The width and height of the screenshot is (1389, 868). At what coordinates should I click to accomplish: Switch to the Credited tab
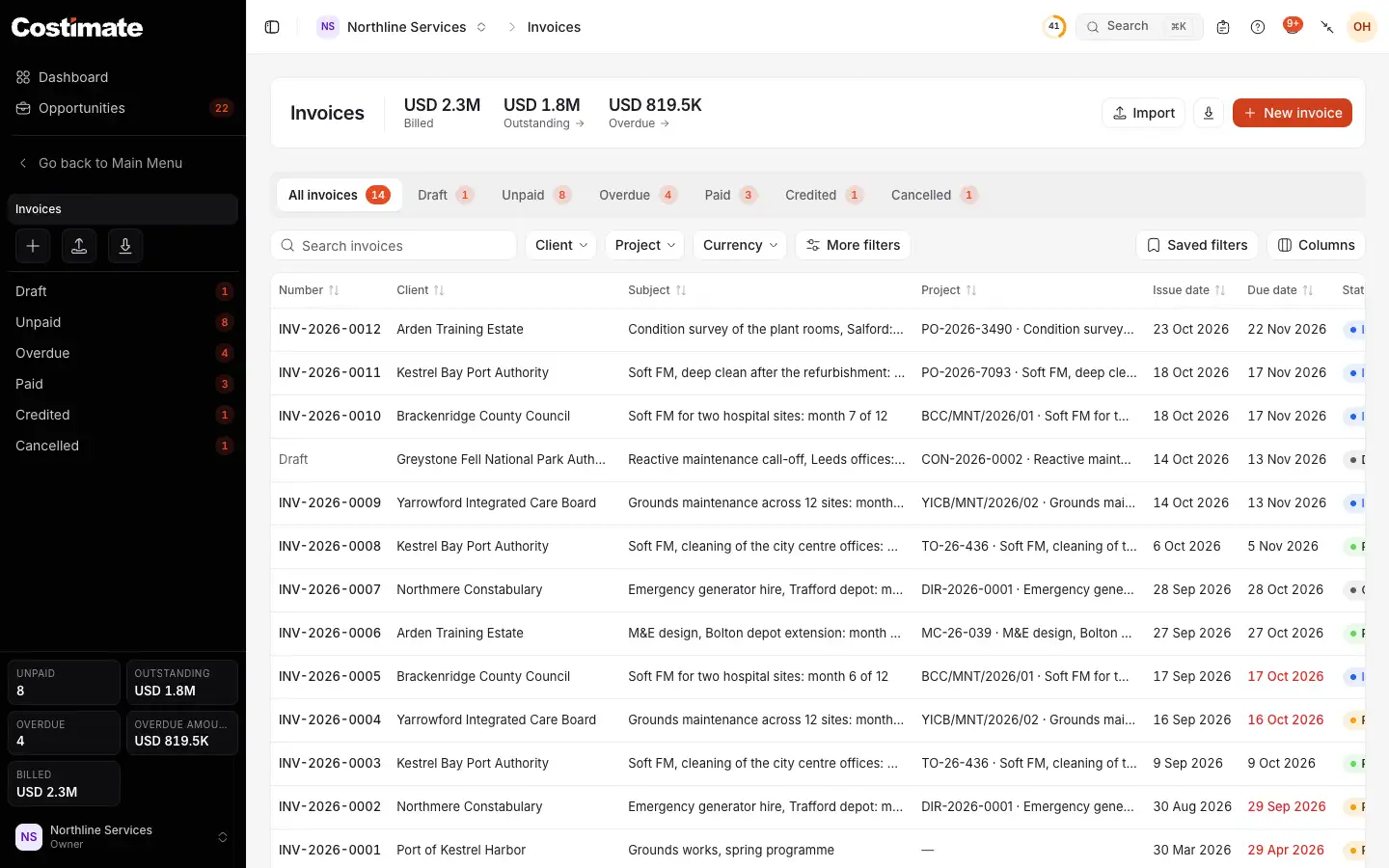pyautogui.click(x=824, y=195)
